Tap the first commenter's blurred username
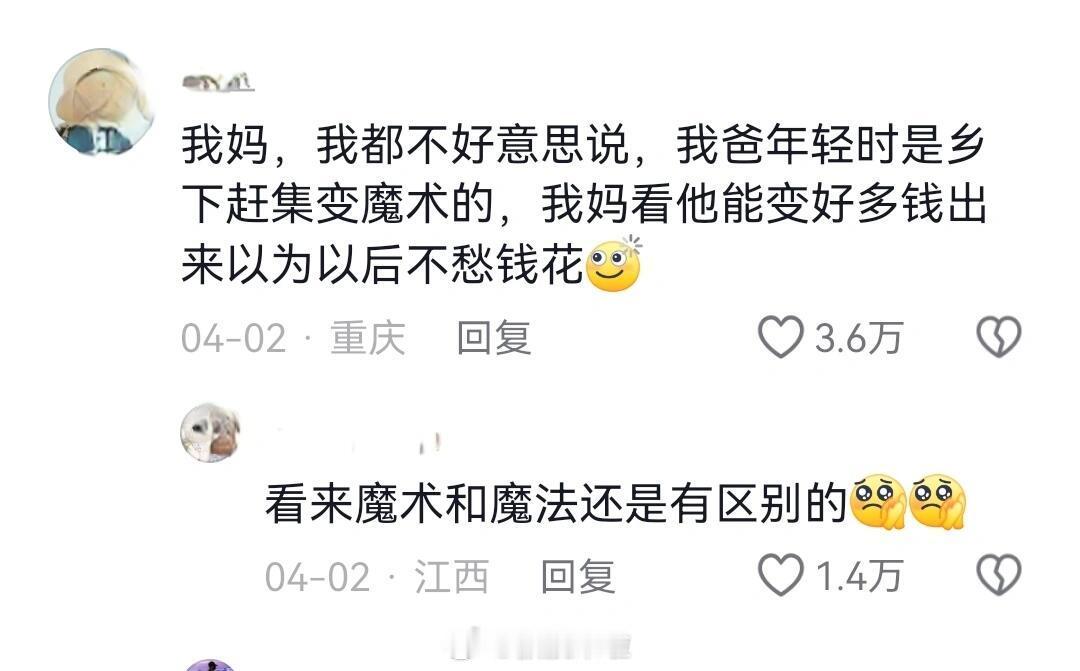Viewport: 1080px width, 671px height. (218, 82)
